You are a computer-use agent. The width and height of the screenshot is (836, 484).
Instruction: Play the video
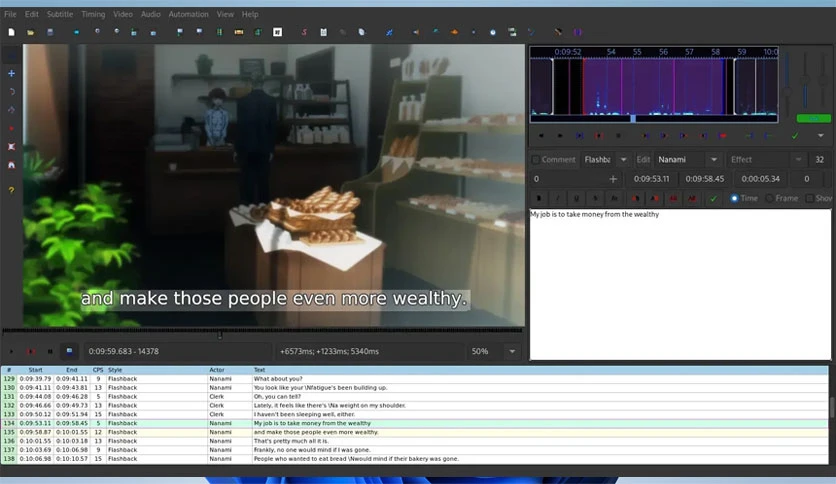pyautogui.click(x=11, y=351)
